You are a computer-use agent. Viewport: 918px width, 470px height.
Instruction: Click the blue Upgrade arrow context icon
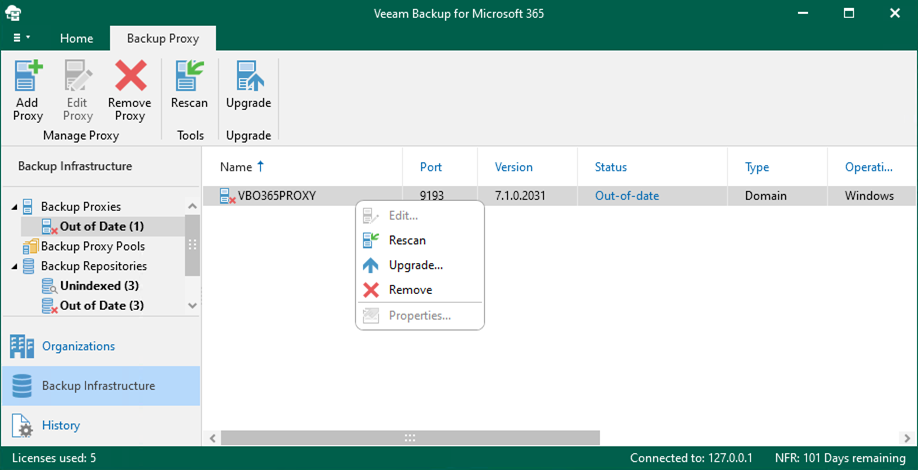click(x=371, y=265)
